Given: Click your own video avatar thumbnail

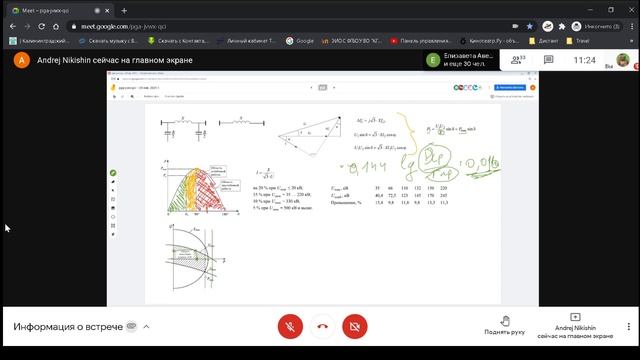Looking at the screenshot, I should coord(622,60).
